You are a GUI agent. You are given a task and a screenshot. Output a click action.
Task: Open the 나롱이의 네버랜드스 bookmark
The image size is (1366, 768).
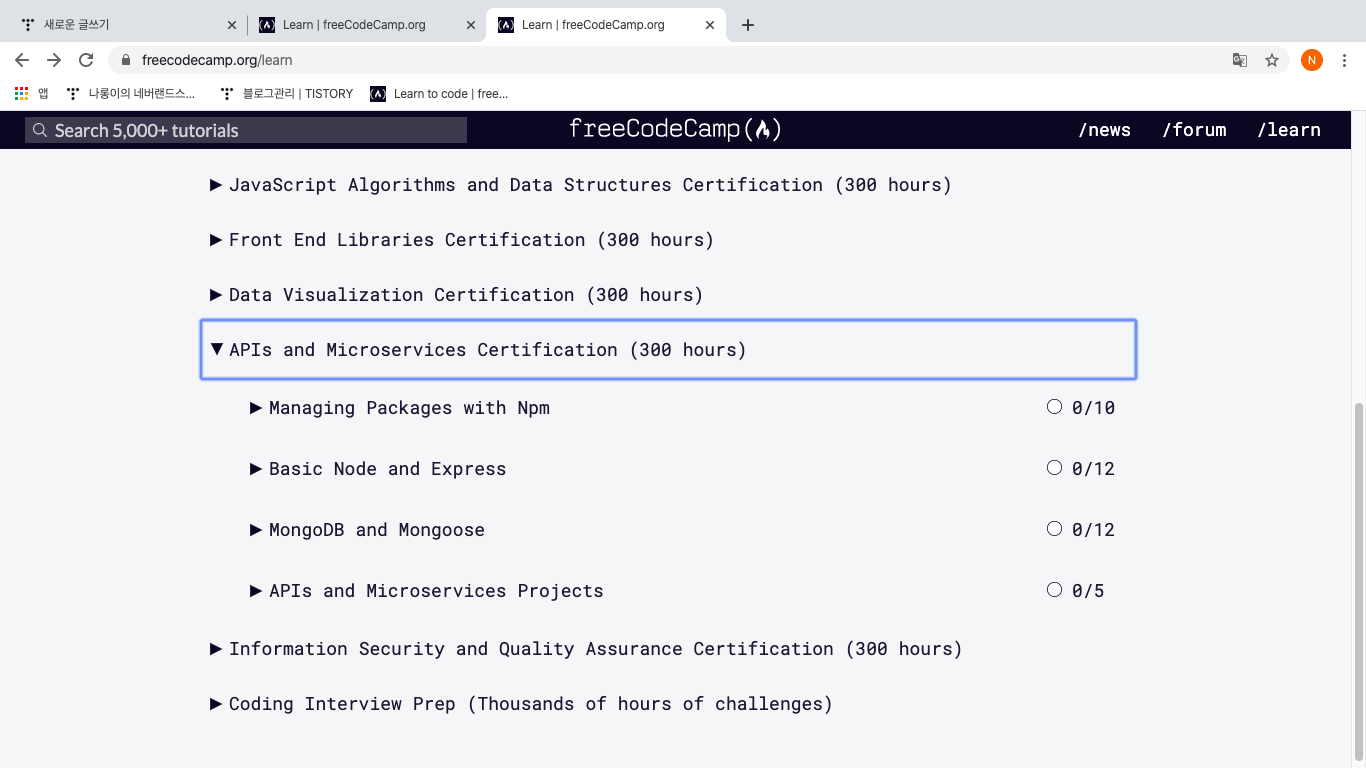point(131,93)
